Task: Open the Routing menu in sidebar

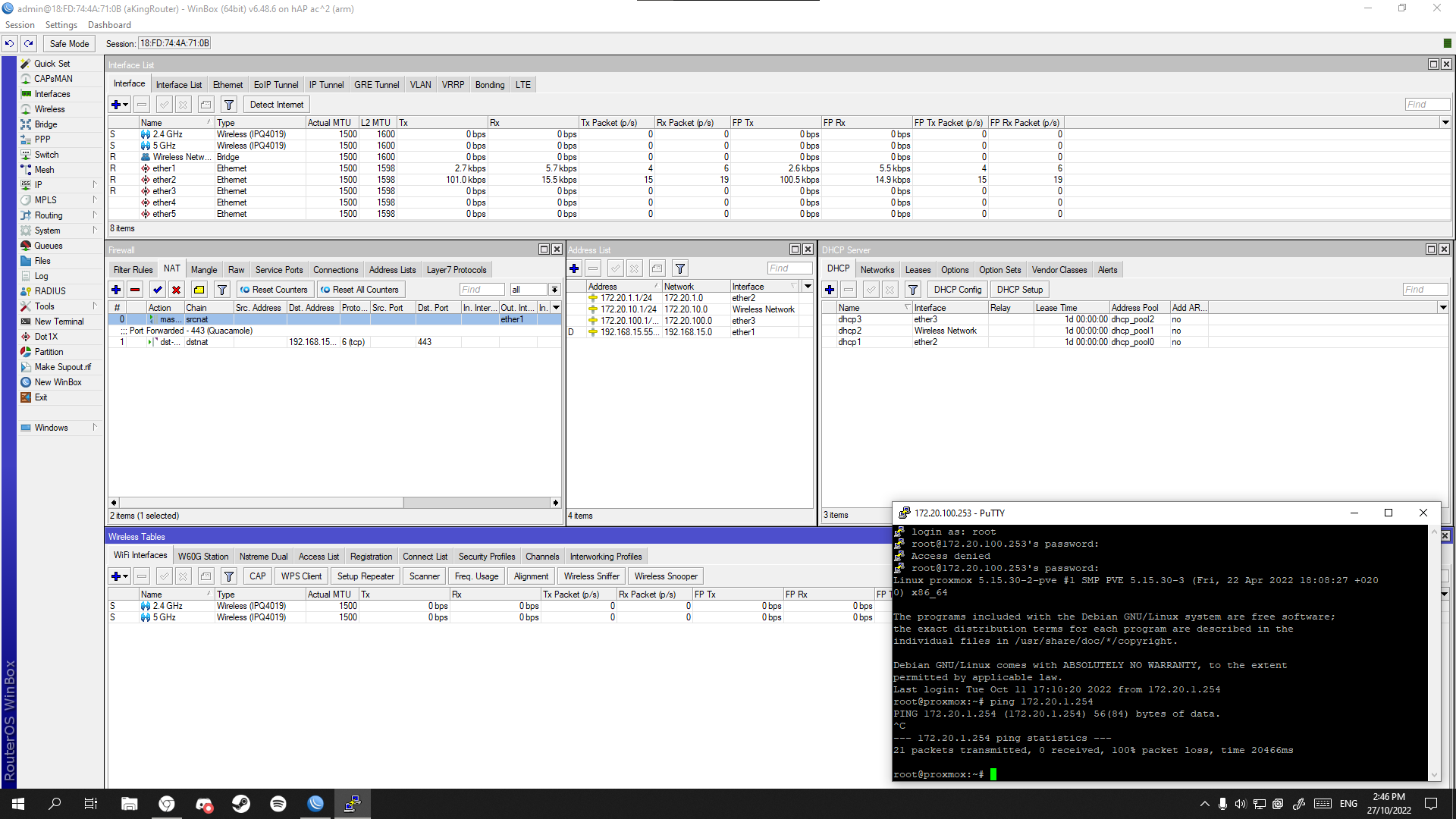Action: click(49, 215)
